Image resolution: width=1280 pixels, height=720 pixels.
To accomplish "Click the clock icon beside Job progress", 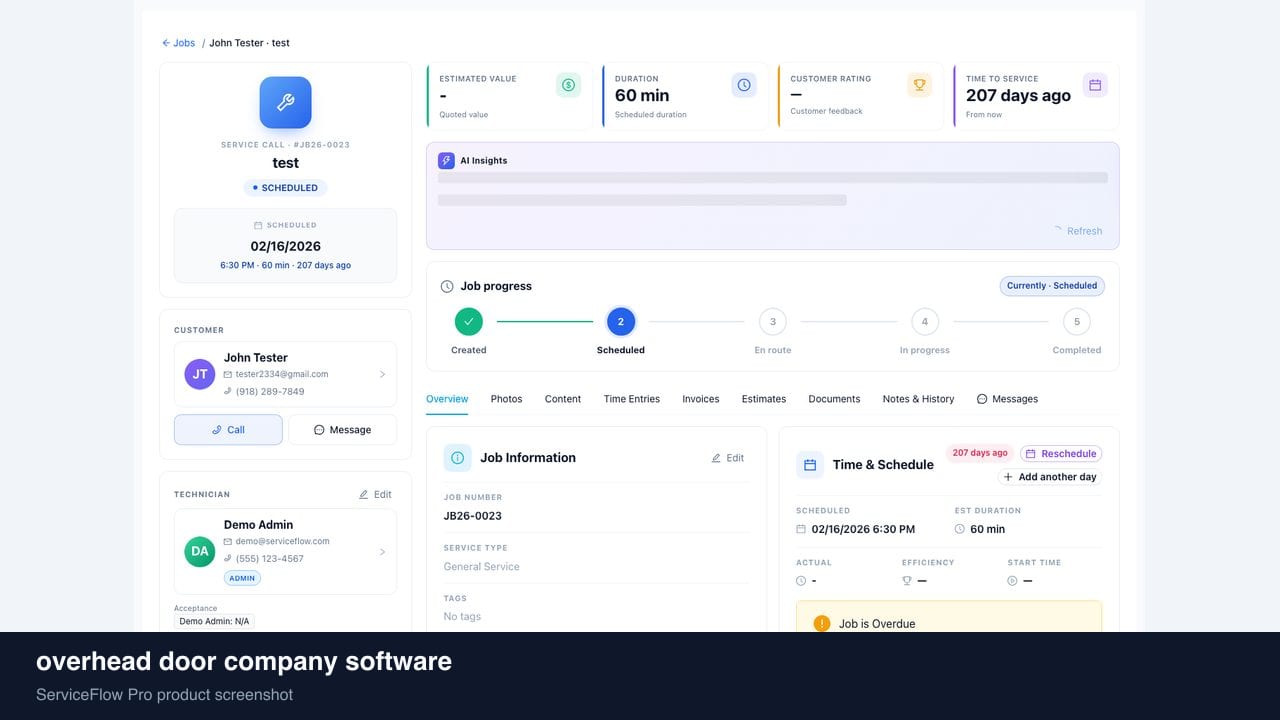I will click(447, 286).
